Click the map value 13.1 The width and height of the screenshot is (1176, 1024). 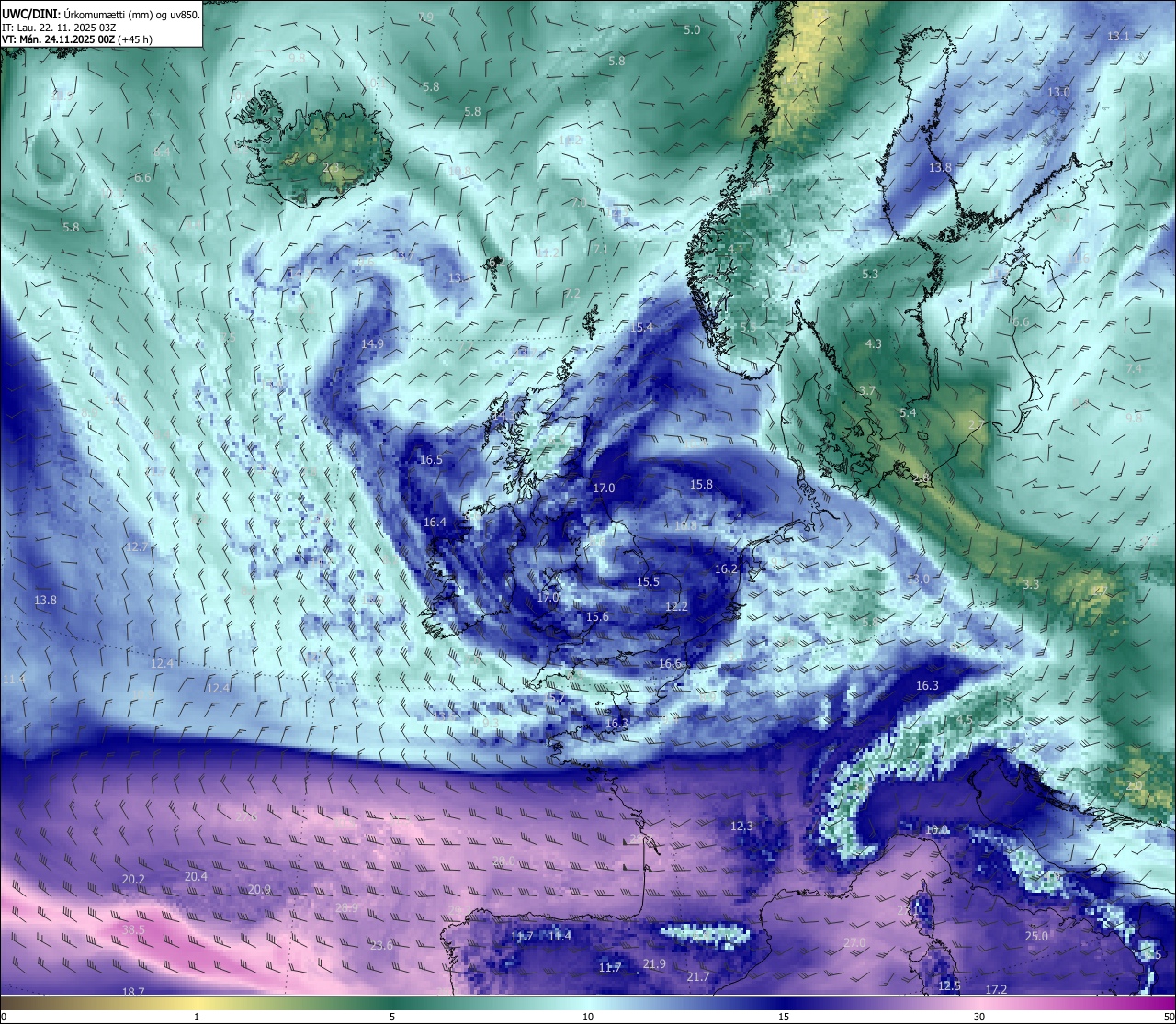point(1118,36)
